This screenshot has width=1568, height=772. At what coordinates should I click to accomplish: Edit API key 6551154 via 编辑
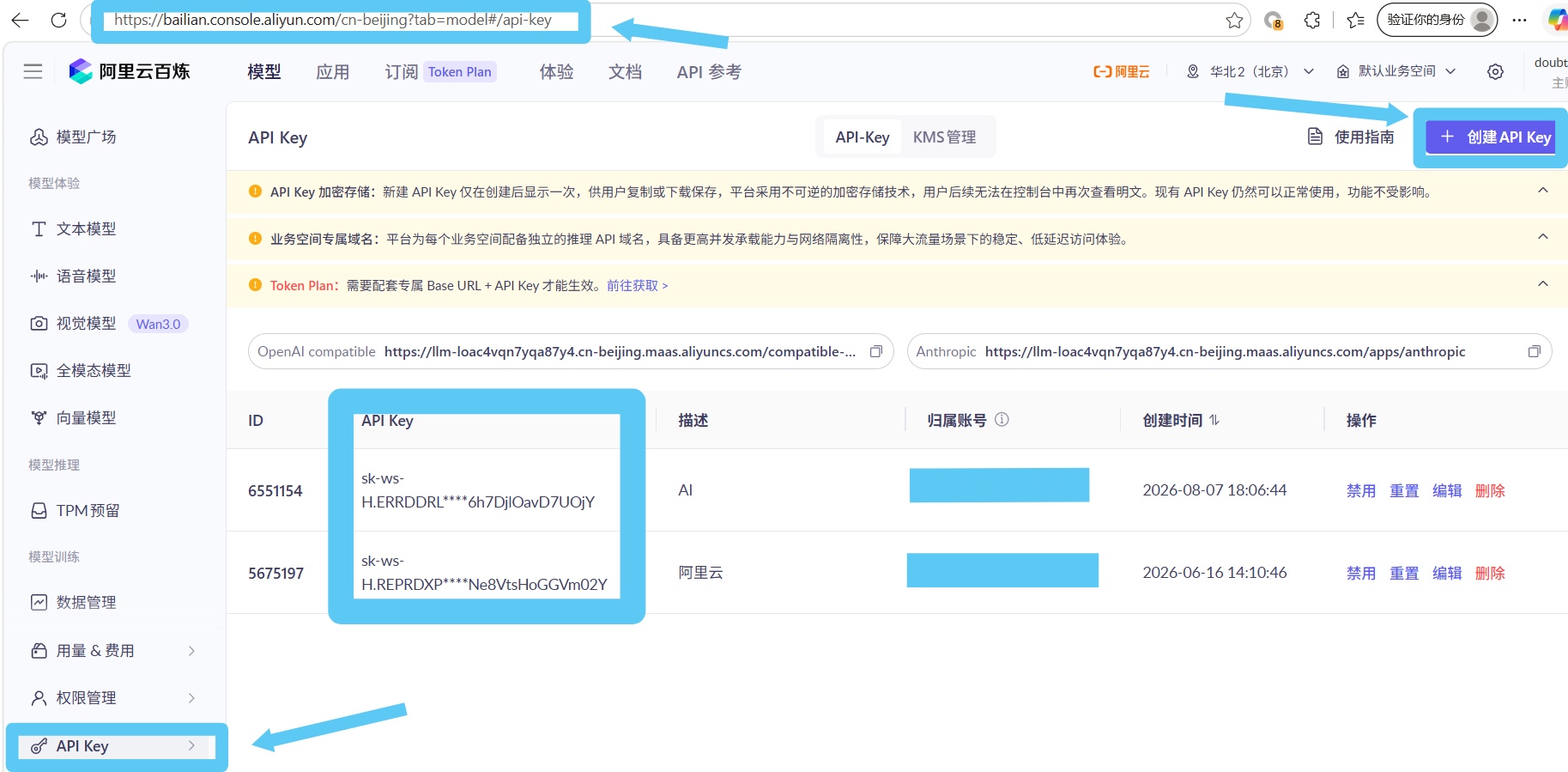[x=1447, y=490]
